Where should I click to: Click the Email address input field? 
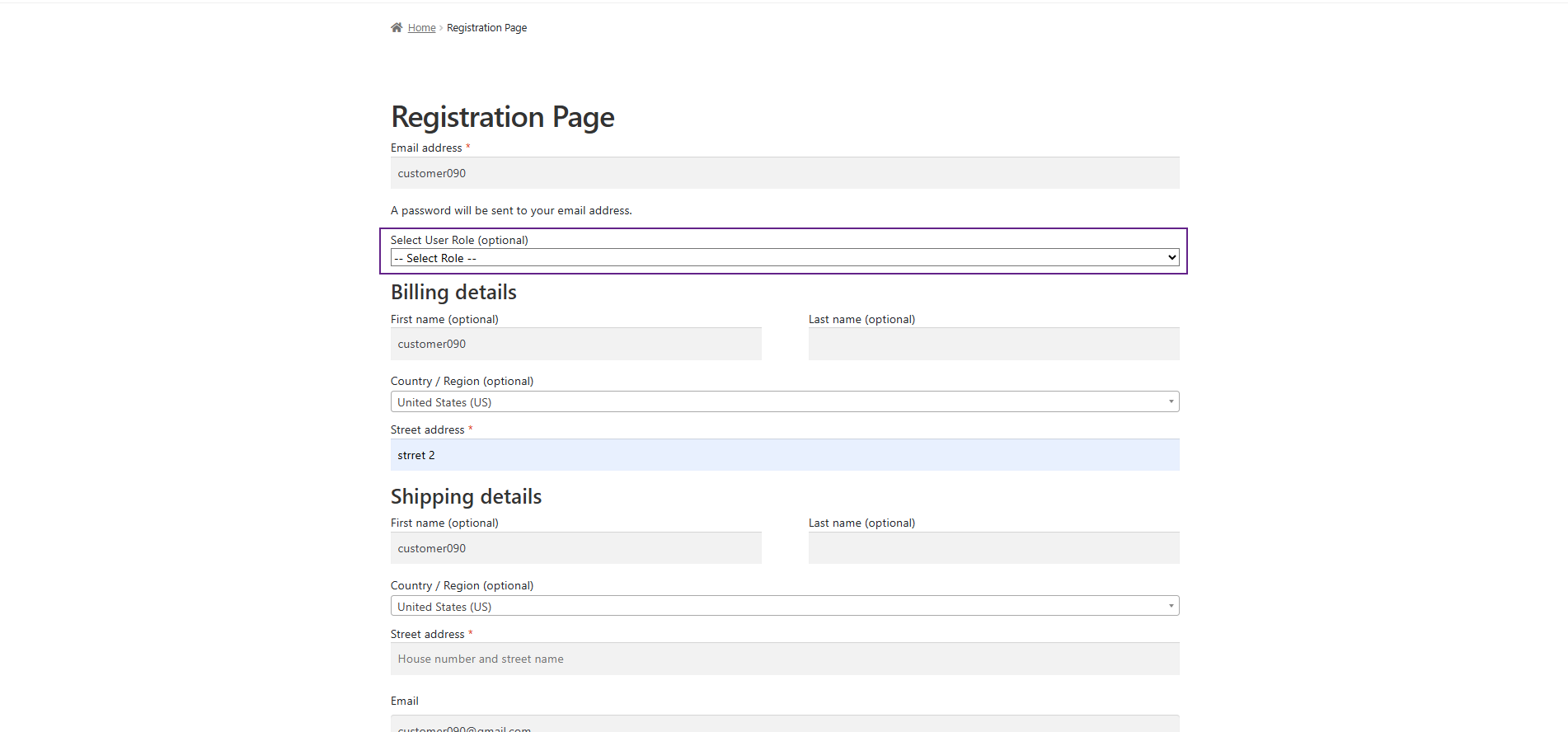point(785,173)
